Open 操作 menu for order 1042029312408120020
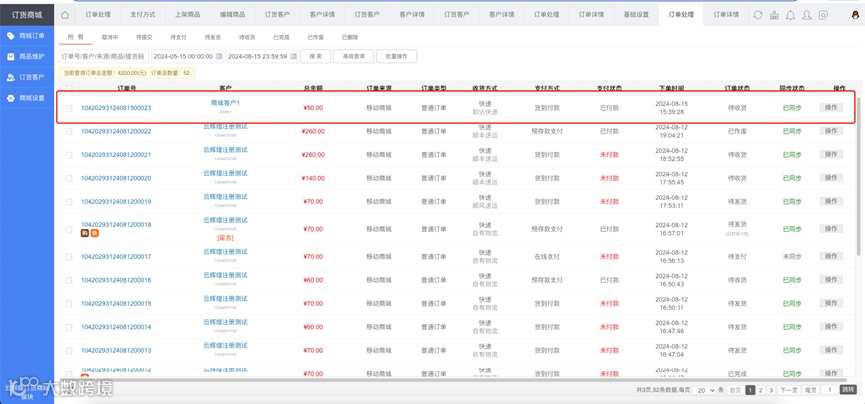Image resolution: width=865 pixels, height=404 pixels. 831,178
